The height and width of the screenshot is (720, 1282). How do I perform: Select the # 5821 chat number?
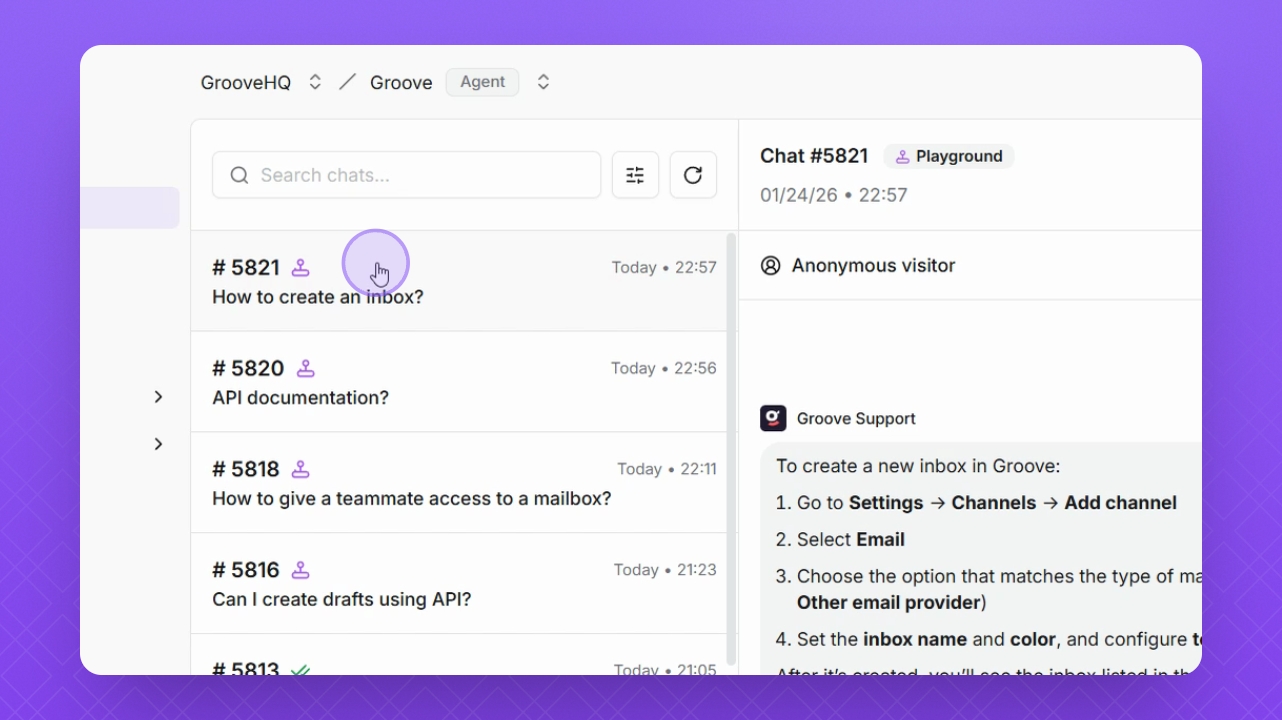tap(246, 268)
